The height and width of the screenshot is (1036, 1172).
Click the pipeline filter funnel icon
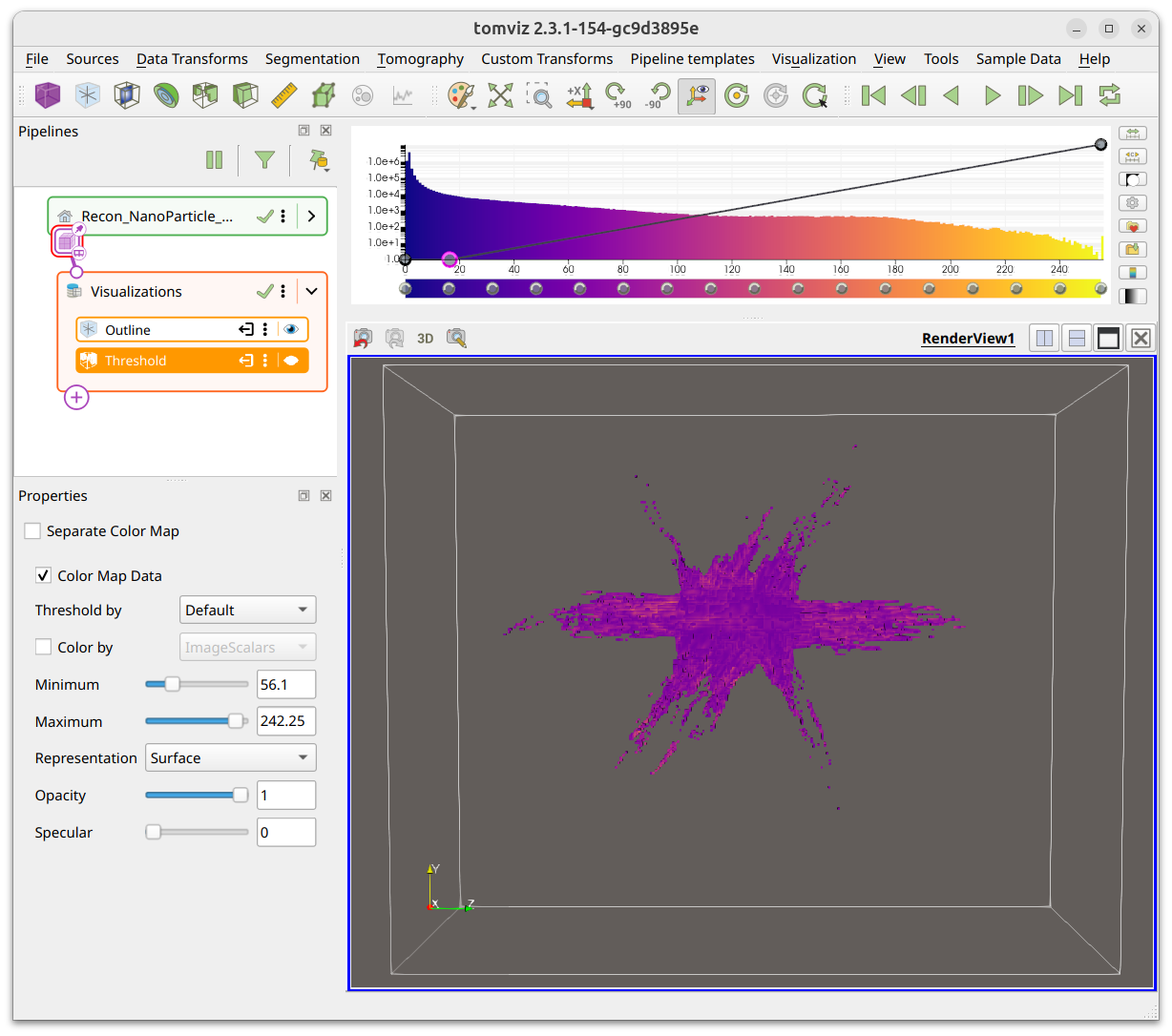tap(265, 160)
